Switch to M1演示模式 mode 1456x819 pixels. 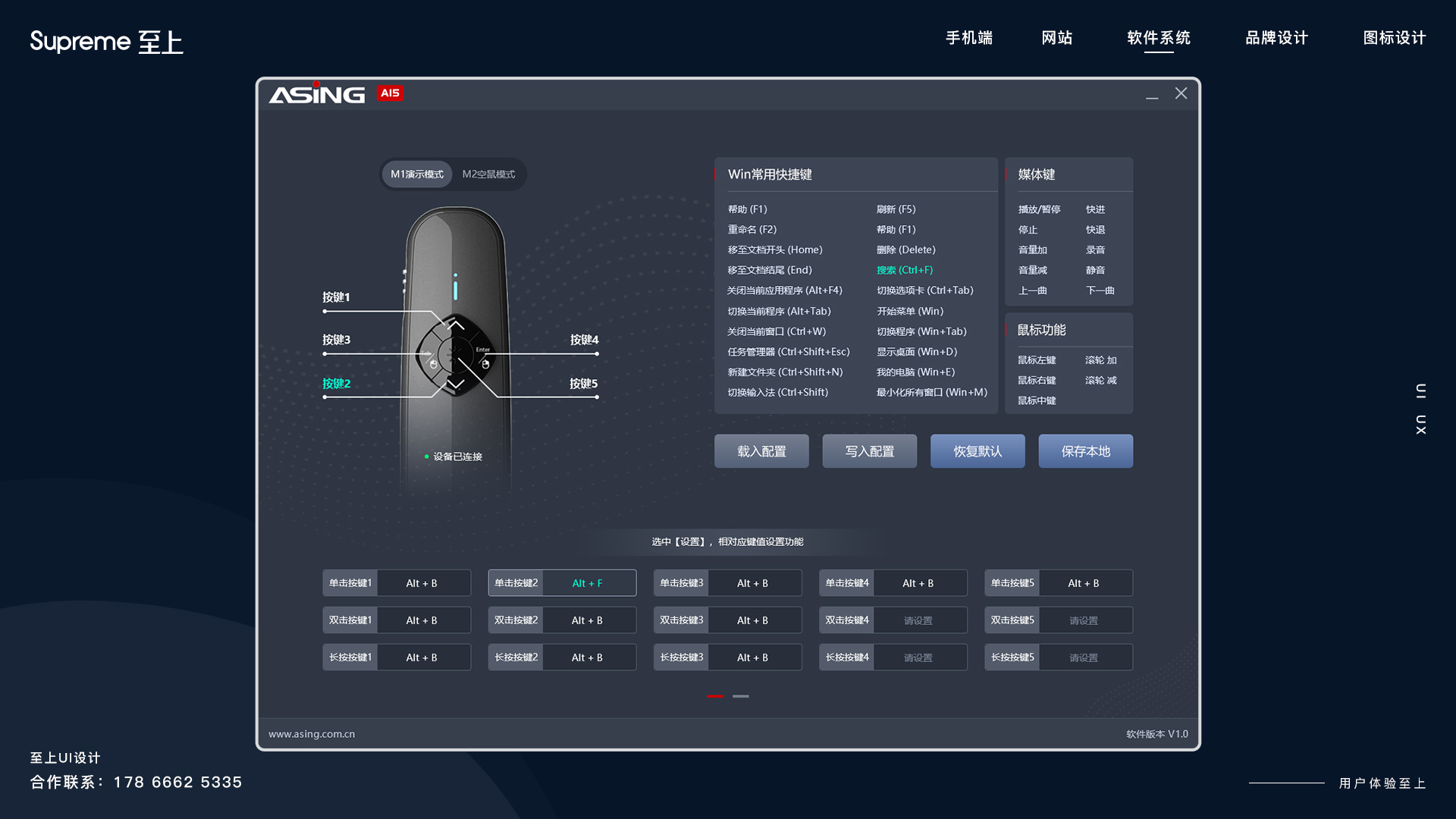tap(416, 174)
